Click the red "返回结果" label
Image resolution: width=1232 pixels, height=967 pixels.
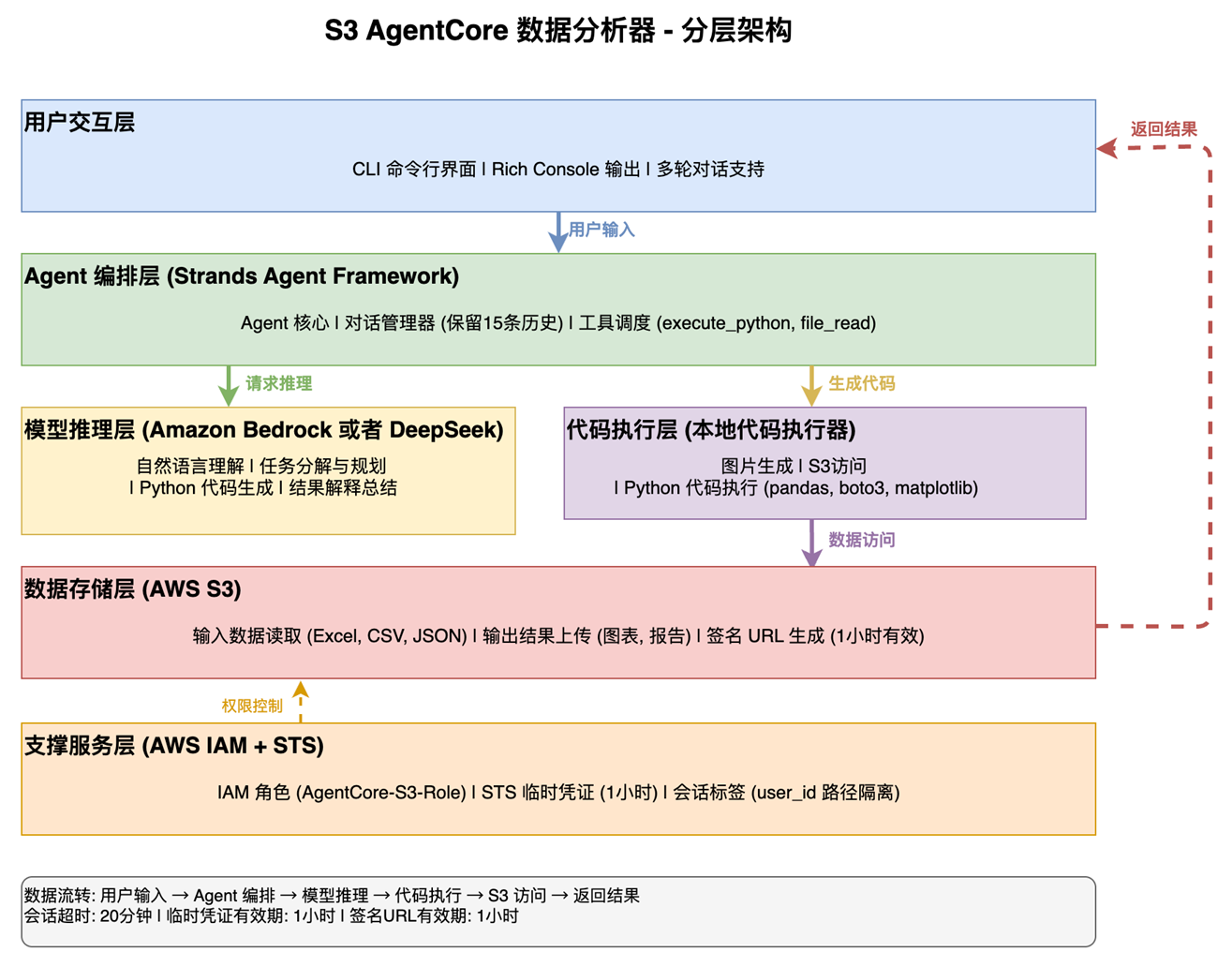click(x=1164, y=129)
